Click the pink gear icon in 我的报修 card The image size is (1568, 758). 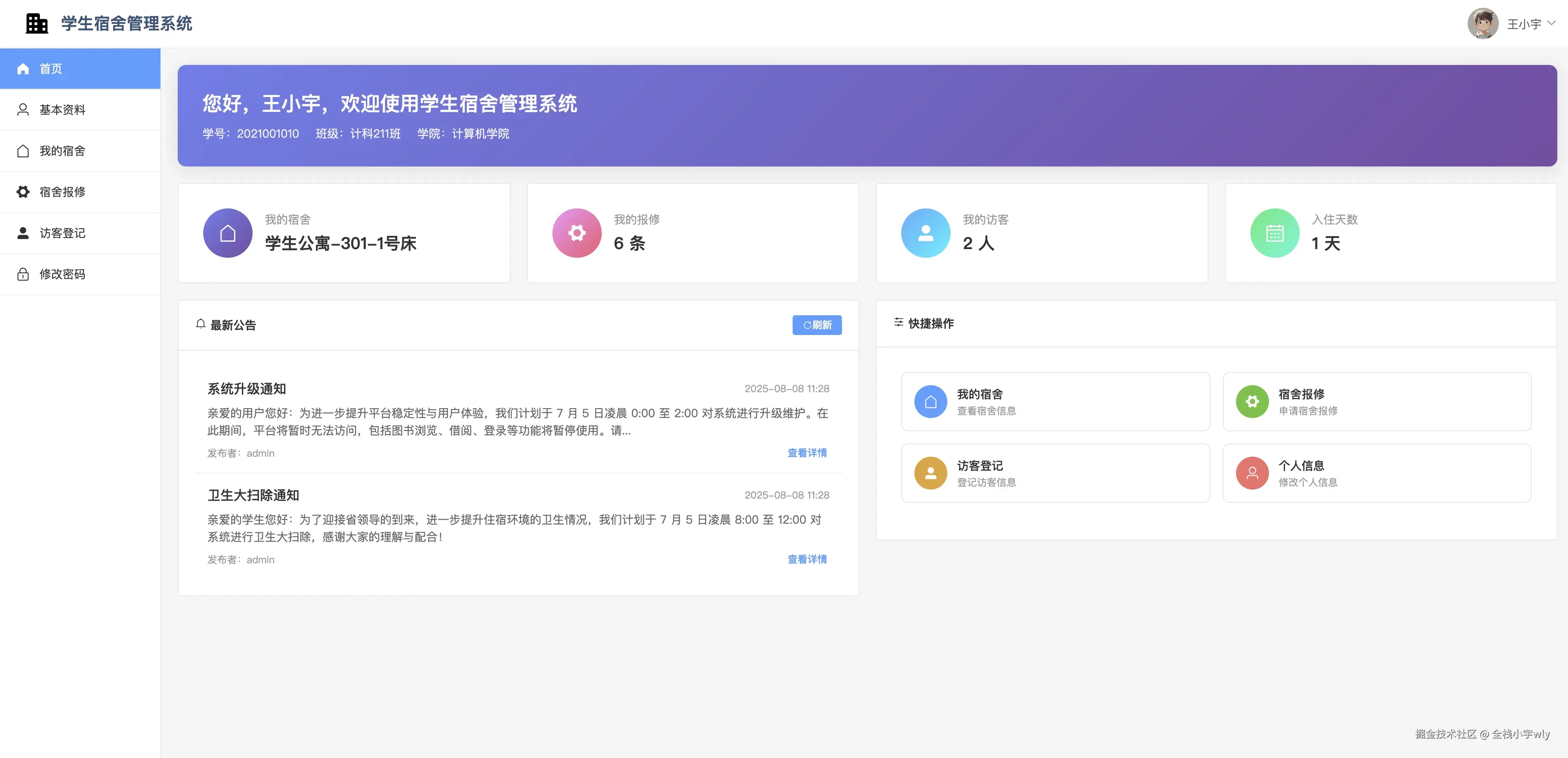576,233
